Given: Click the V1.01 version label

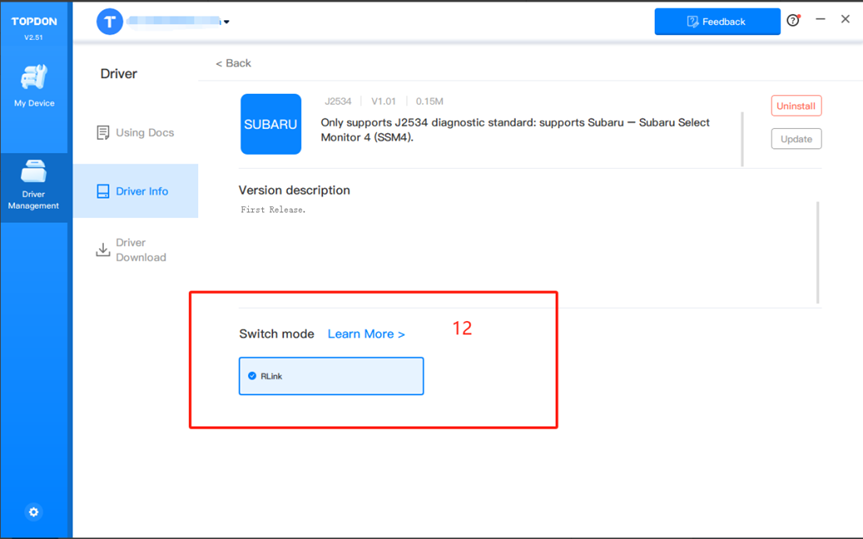Looking at the screenshot, I should 384,101.
